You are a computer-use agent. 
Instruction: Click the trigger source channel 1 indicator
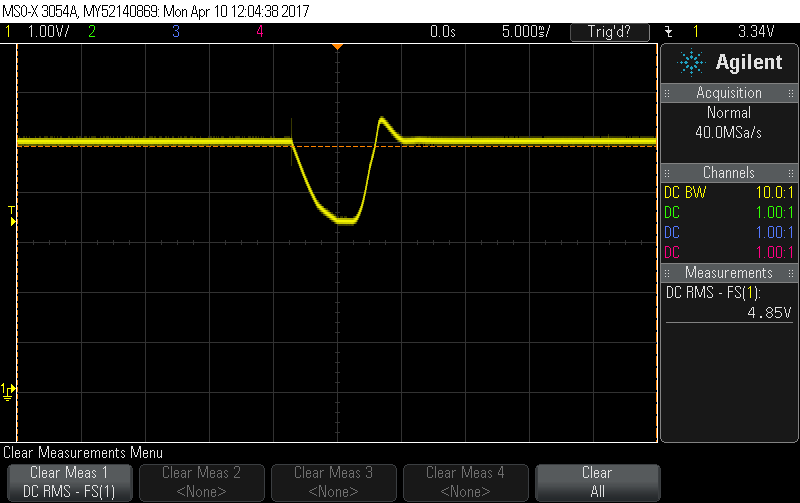pos(696,32)
